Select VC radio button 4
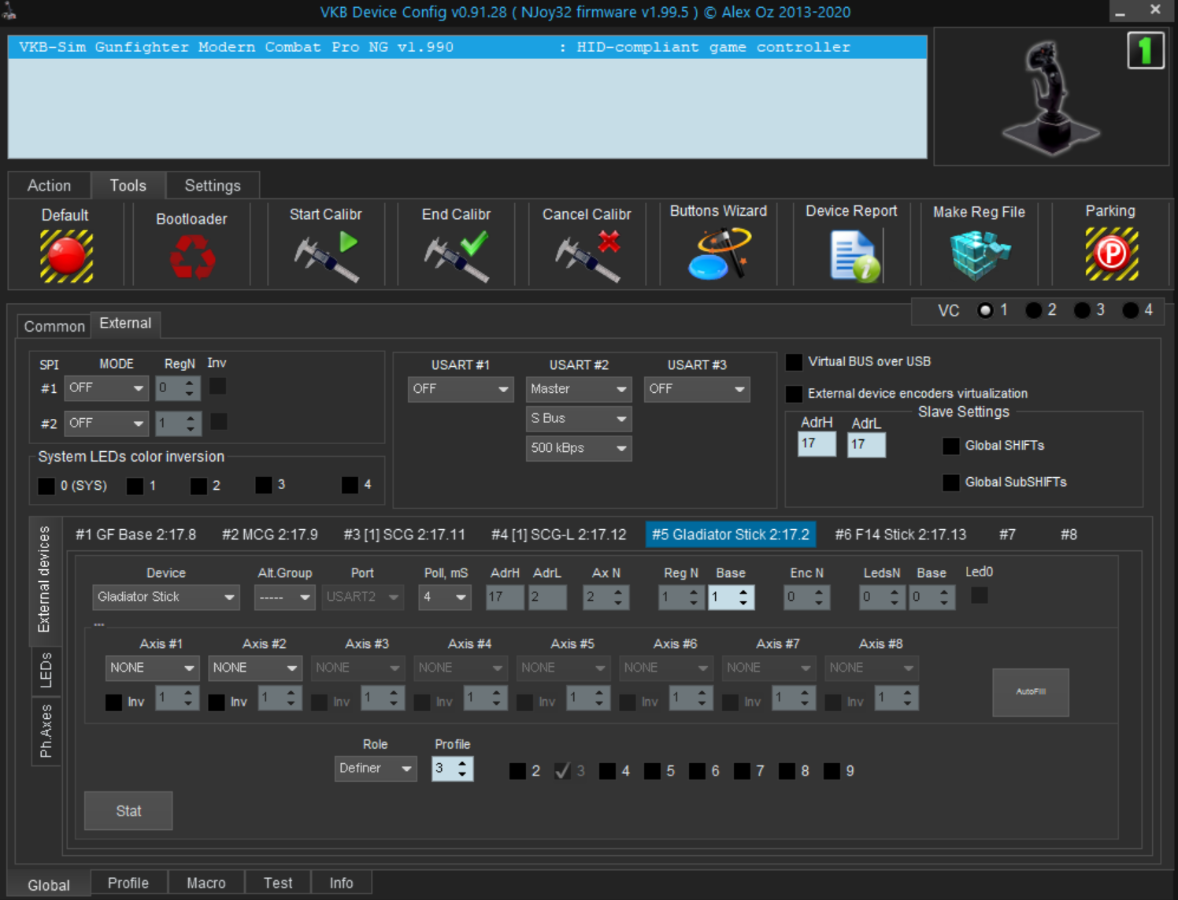Image resolution: width=1178 pixels, height=900 pixels. click(x=1130, y=310)
